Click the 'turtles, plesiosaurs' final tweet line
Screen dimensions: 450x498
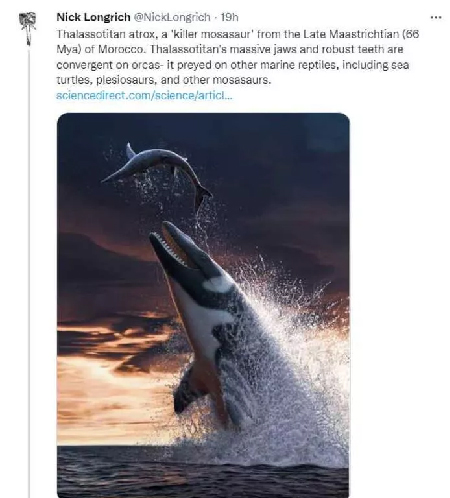point(164,80)
